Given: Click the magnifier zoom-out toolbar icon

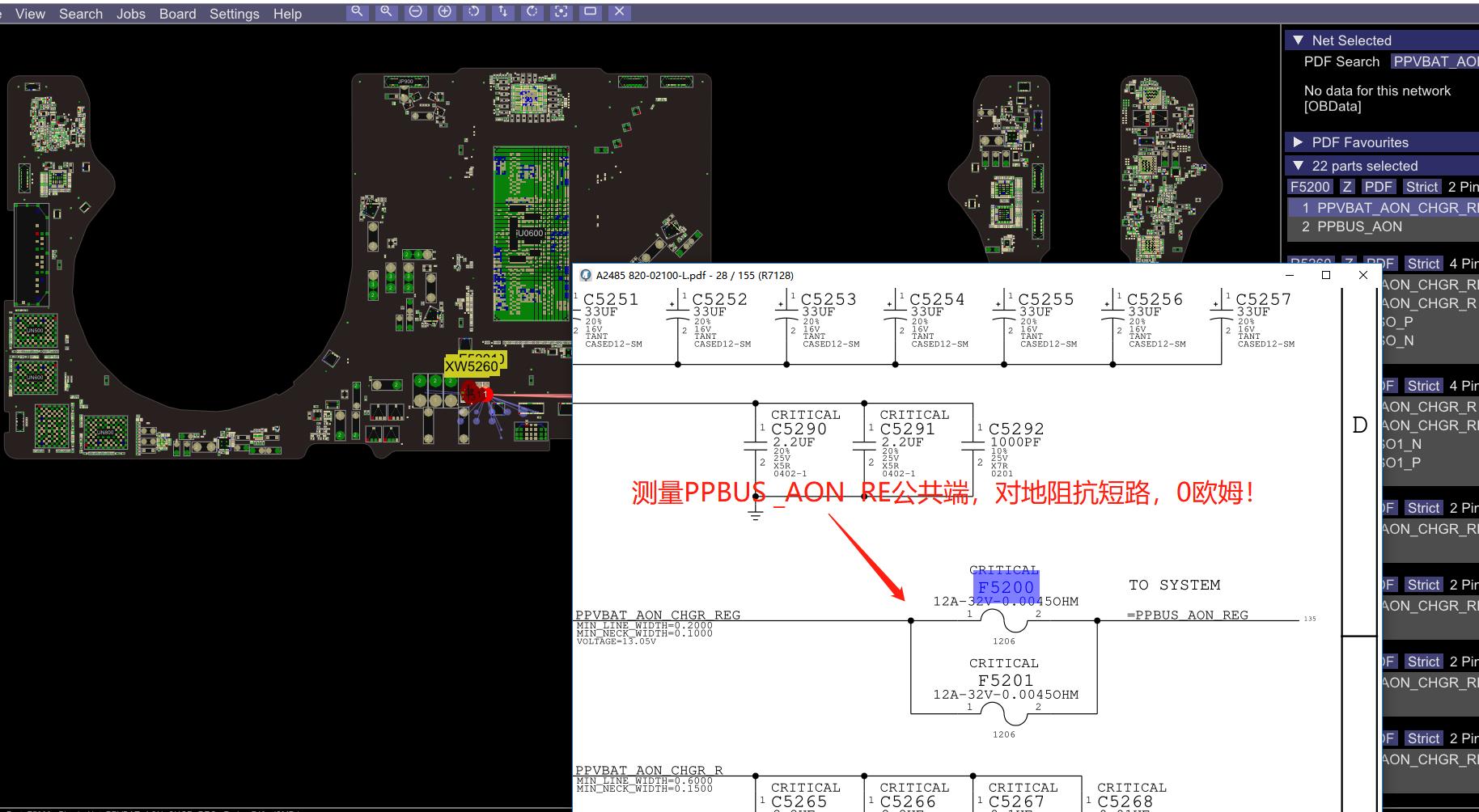Looking at the screenshot, I should (357, 11).
